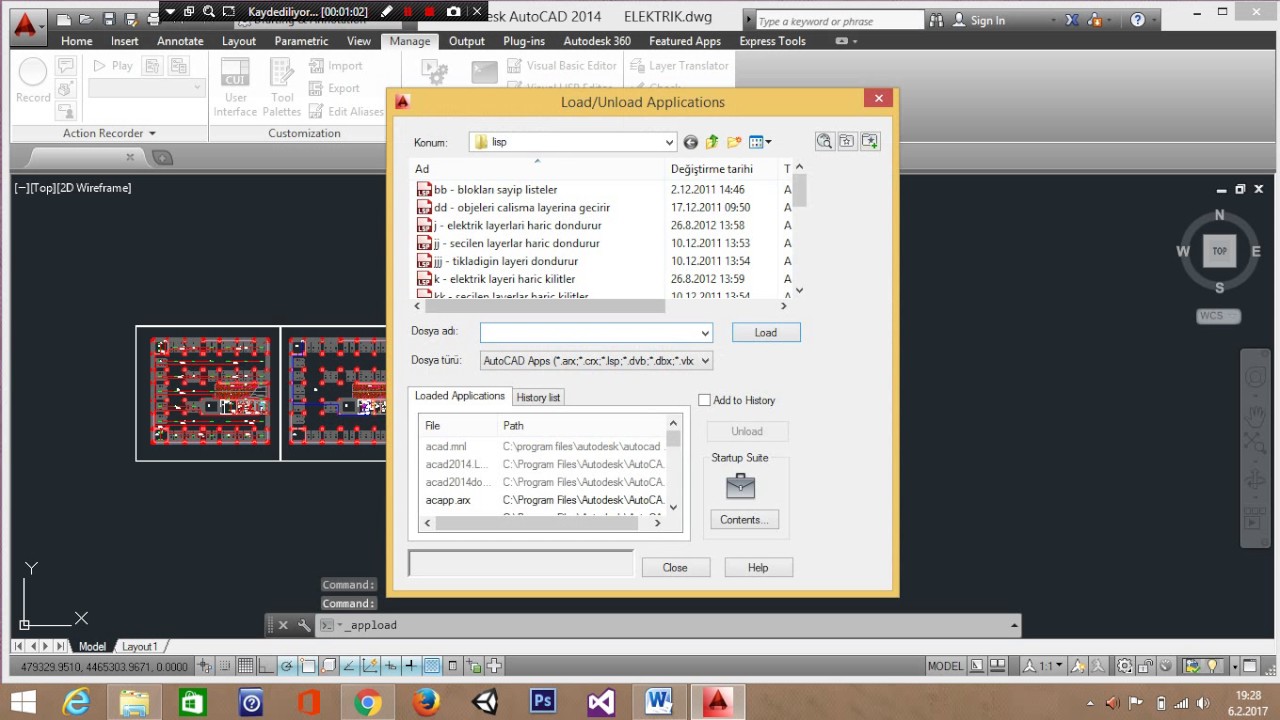This screenshot has height=720, width=1280.
Task: Click the command line customize wrench icon
Action: point(304,625)
